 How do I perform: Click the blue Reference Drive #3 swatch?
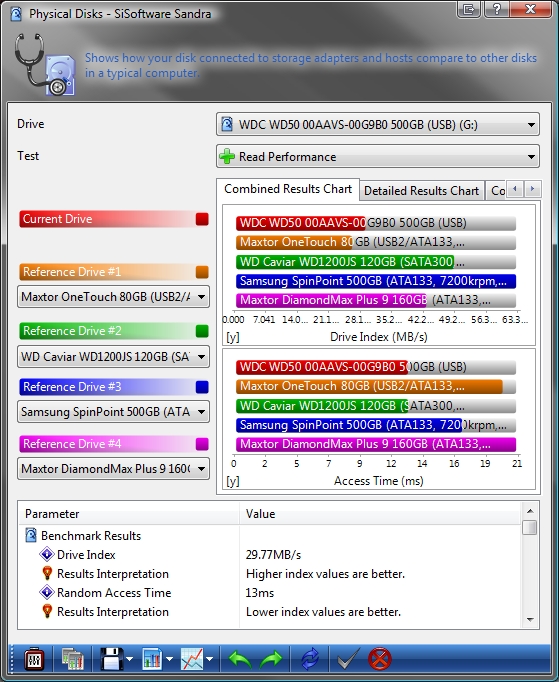(202, 387)
